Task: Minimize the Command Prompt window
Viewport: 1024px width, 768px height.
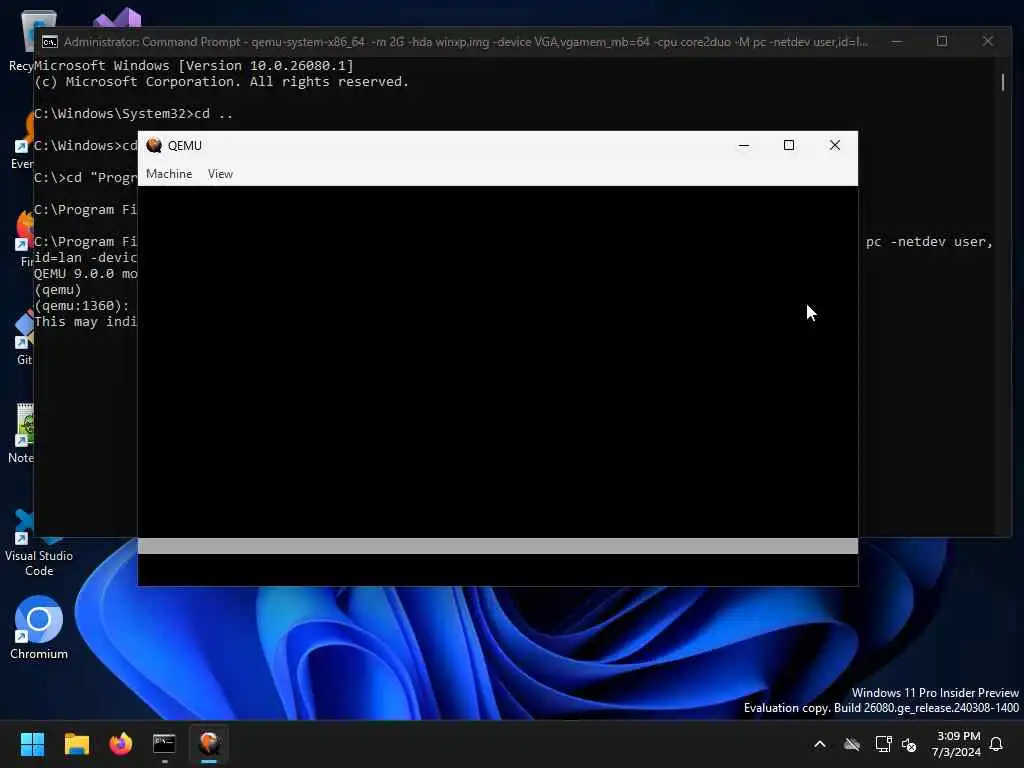Action: [x=897, y=42]
